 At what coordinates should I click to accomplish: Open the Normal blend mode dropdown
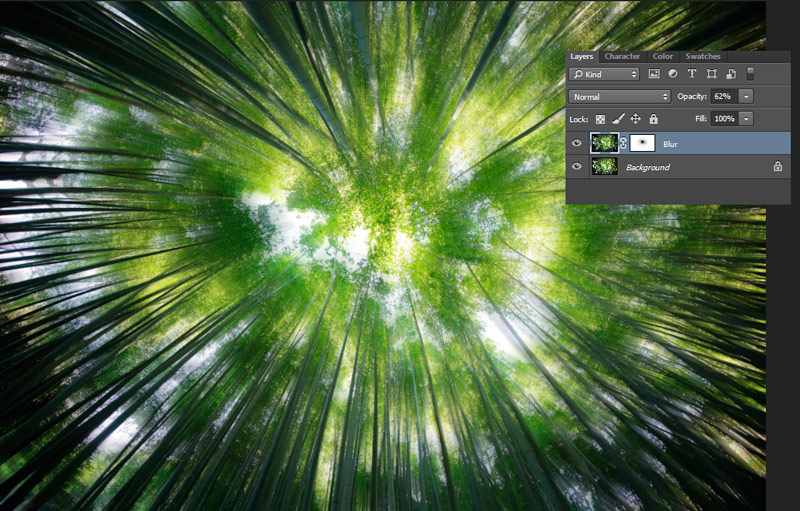click(x=619, y=96)
